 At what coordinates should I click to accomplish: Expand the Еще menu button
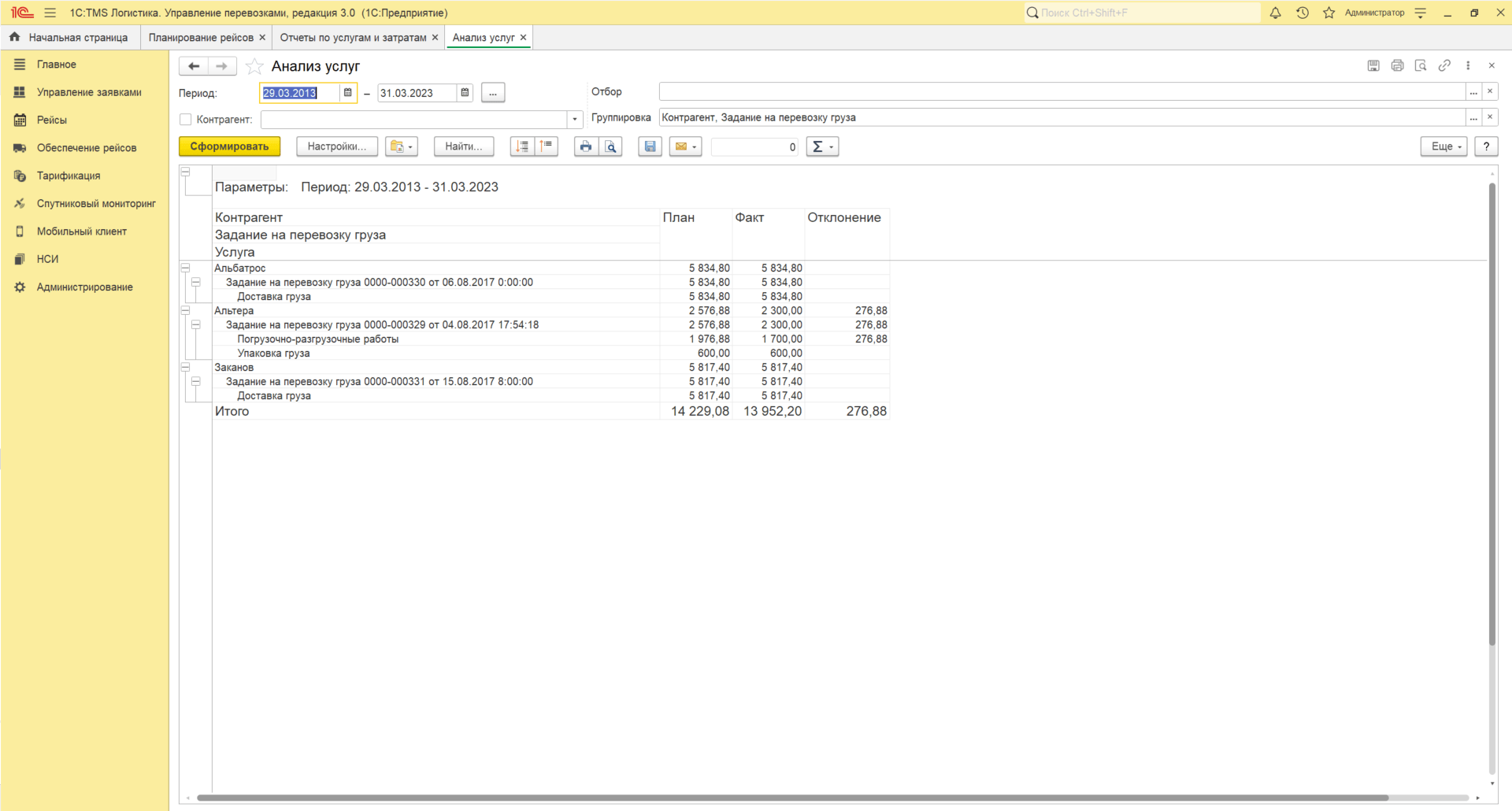tap(1443, 146)
